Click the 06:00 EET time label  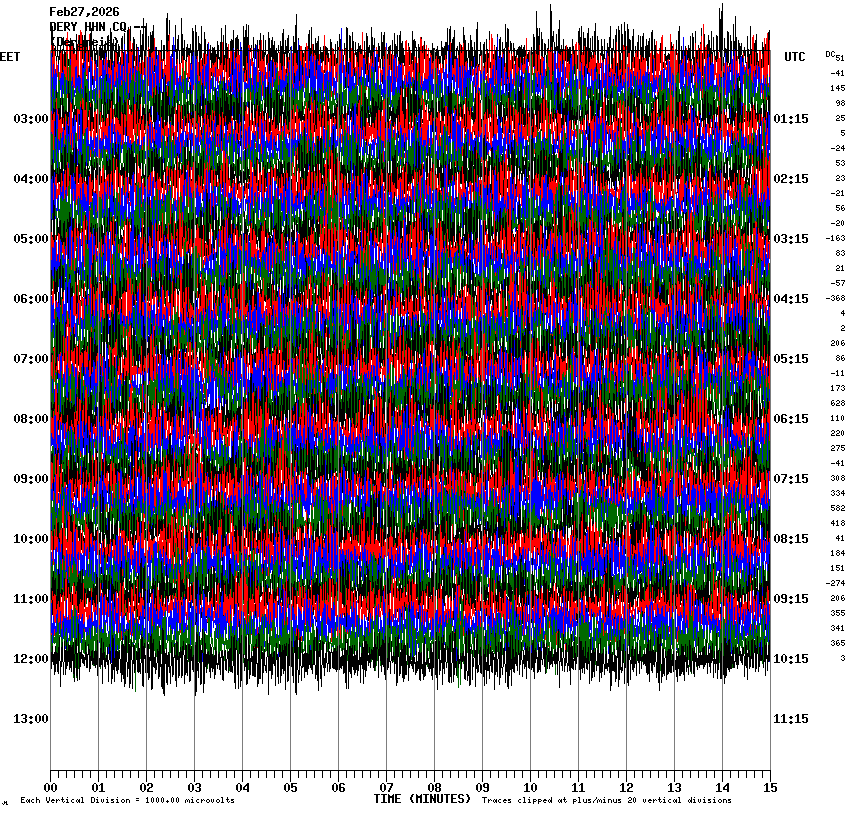click(x=30, y=299)
